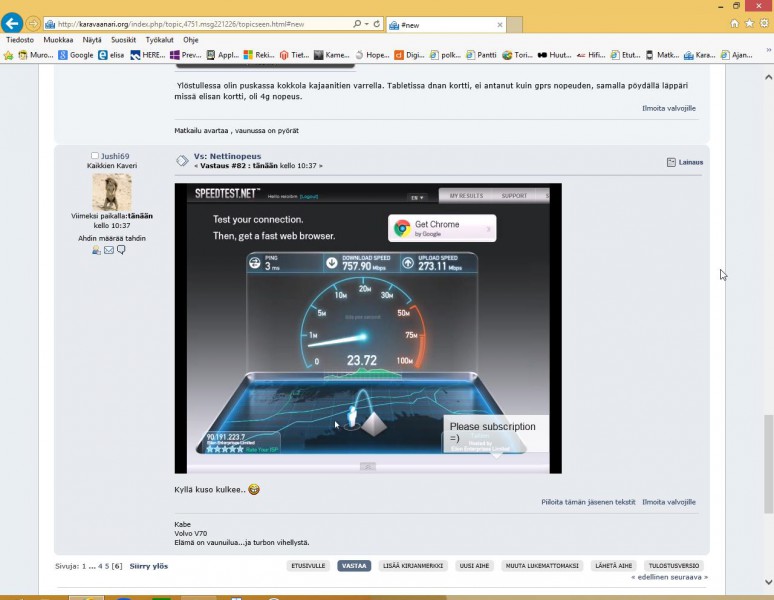Open the Favorites star icon

pos(749,23)
